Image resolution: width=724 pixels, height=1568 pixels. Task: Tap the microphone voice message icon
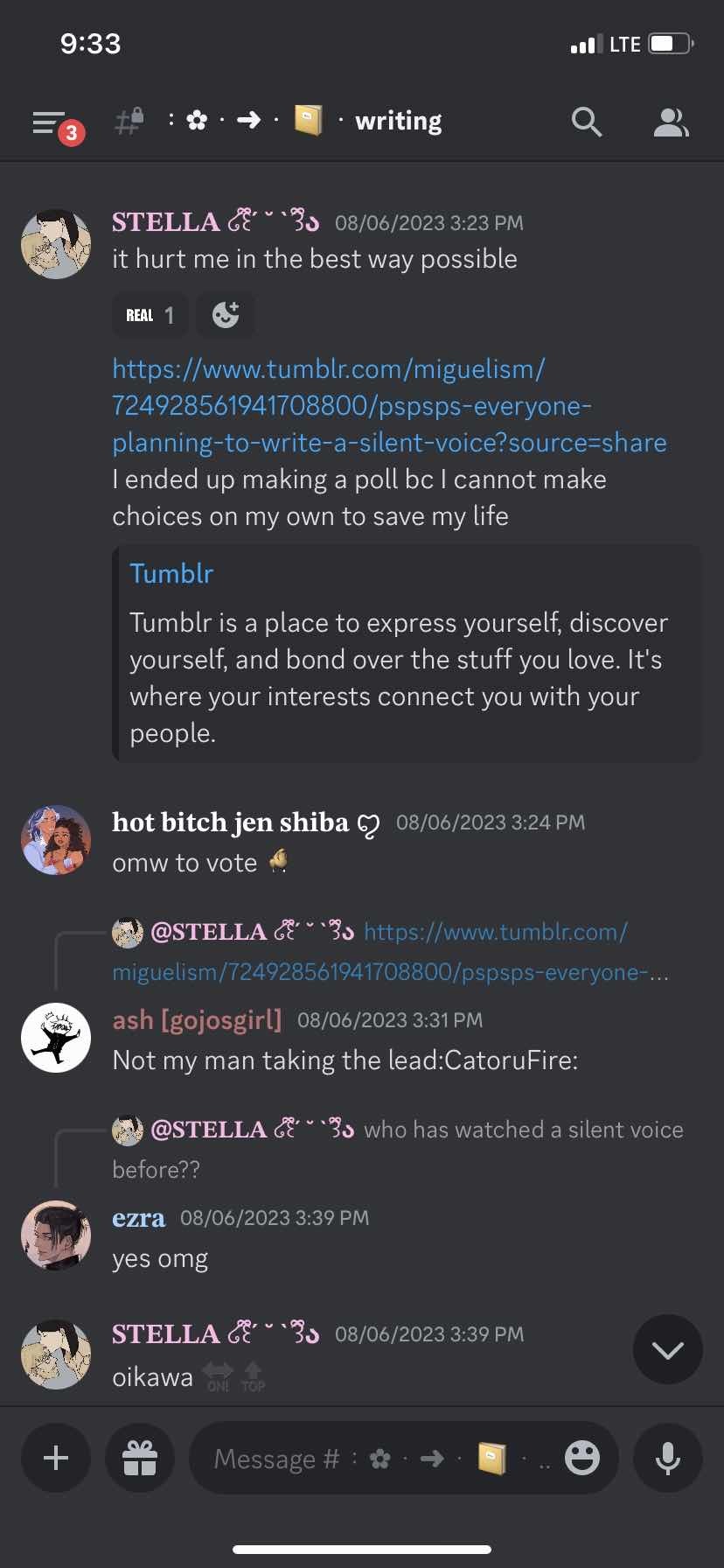pyautogui.click(x=668, y=1458)
